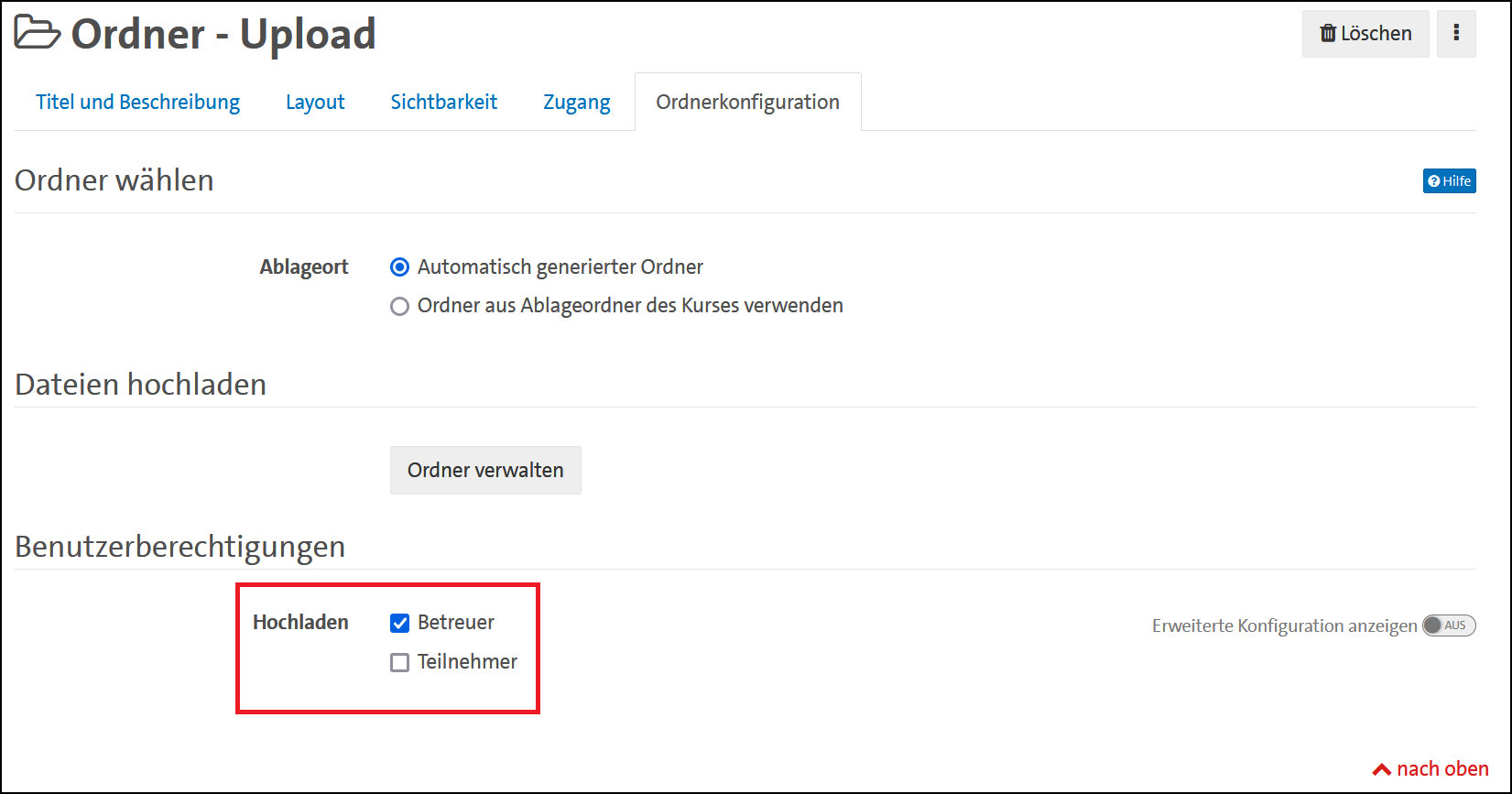The image size is (1512, 794).
Task: Click the Benutzerberechtigungen section heading
Action: coord(179,546)
